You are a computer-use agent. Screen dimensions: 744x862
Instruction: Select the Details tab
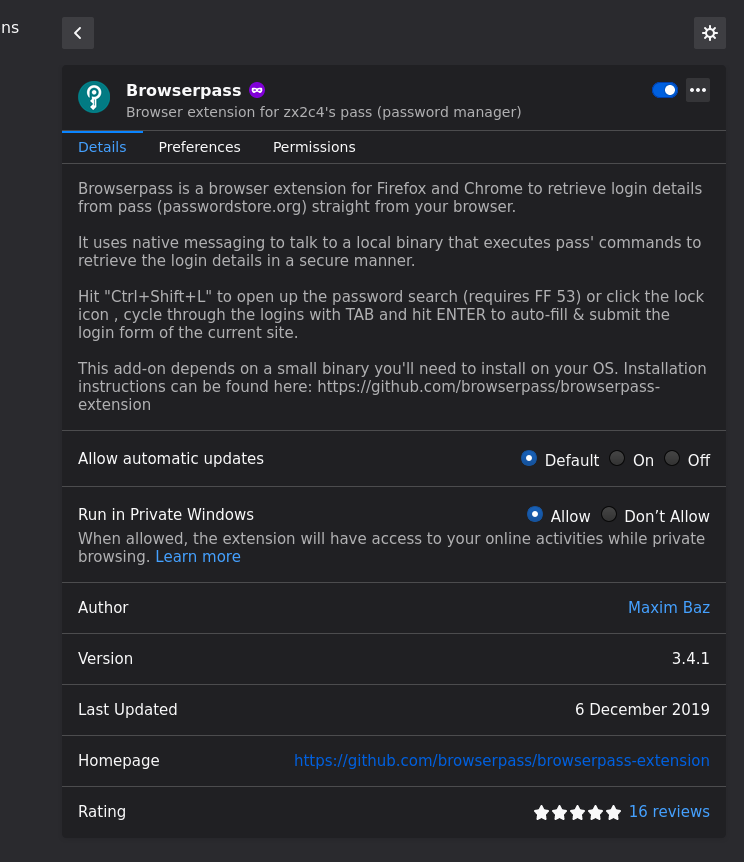[102, 147]
